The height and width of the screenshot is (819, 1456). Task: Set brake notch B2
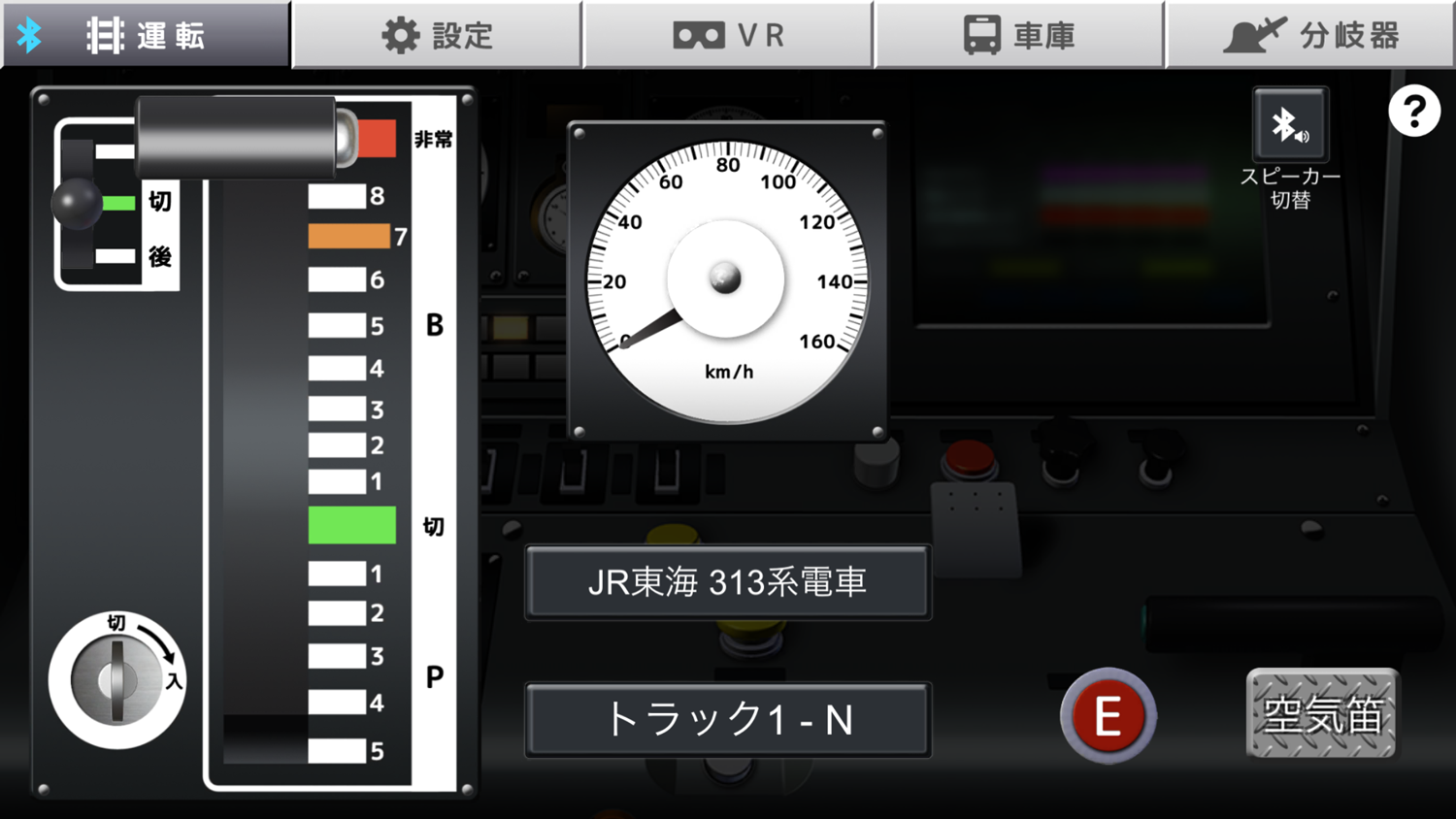[337, 445]
